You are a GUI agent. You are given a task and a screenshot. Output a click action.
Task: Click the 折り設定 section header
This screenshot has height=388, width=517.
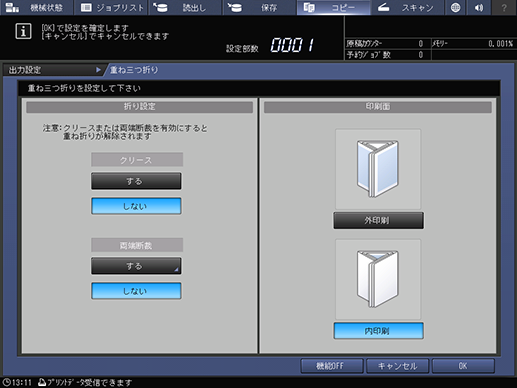coord(139,107)
